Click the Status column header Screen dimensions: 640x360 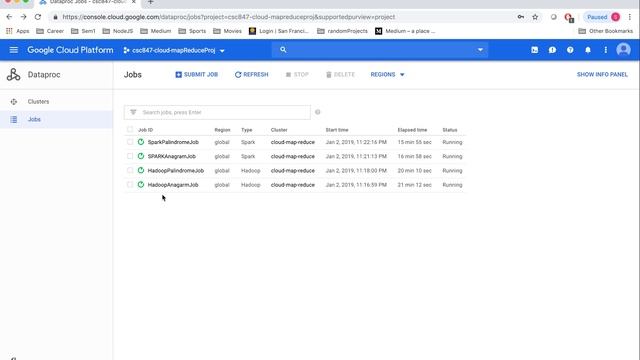(450, 130)
